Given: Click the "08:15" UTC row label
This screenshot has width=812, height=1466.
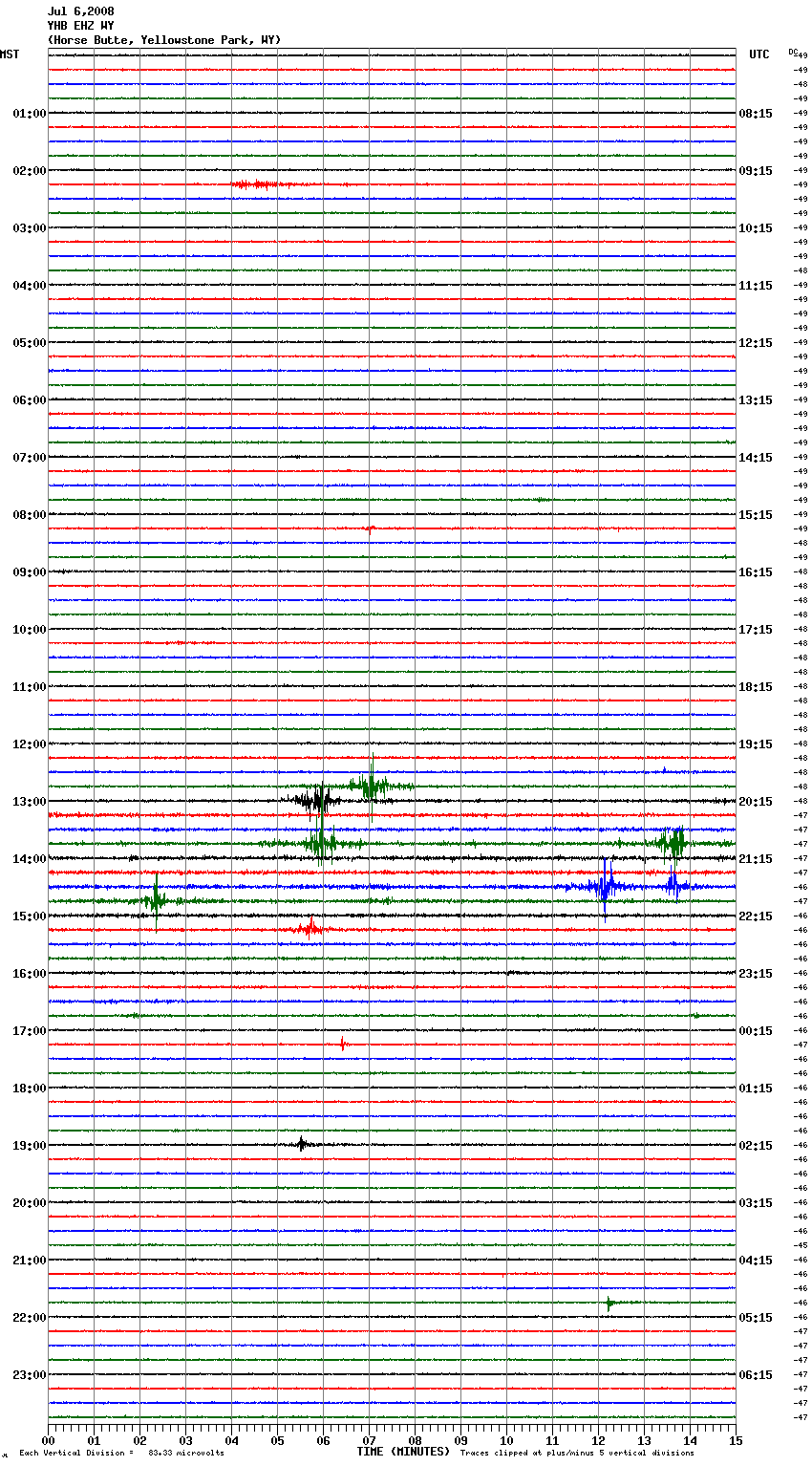Looking at the screenshot, I should point(756,114).
